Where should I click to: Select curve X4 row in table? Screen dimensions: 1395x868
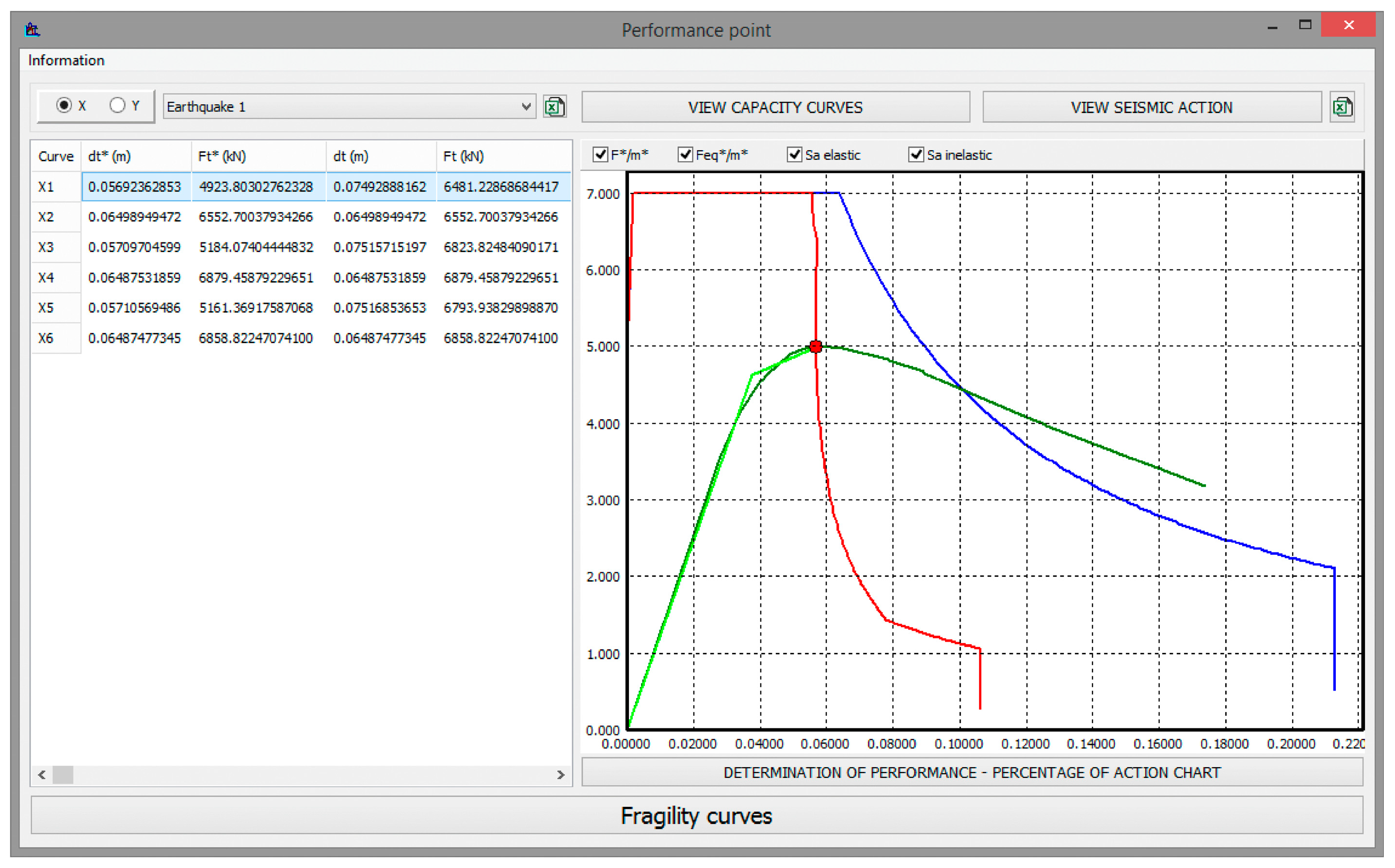tap(46, 278)
